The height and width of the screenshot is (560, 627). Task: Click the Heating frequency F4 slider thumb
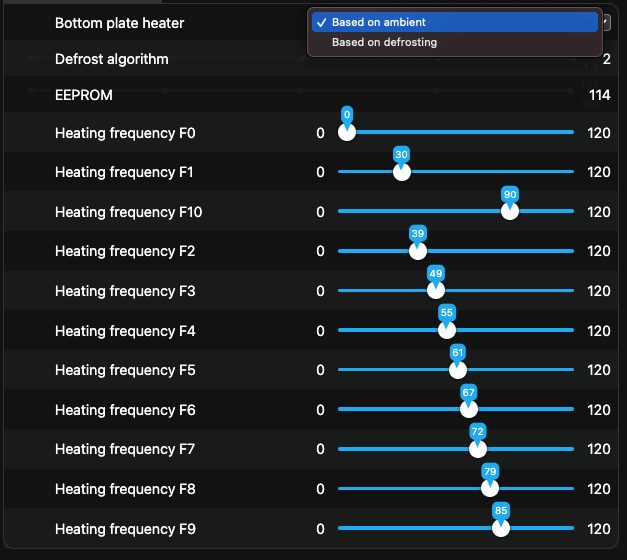tap(446, 331)
